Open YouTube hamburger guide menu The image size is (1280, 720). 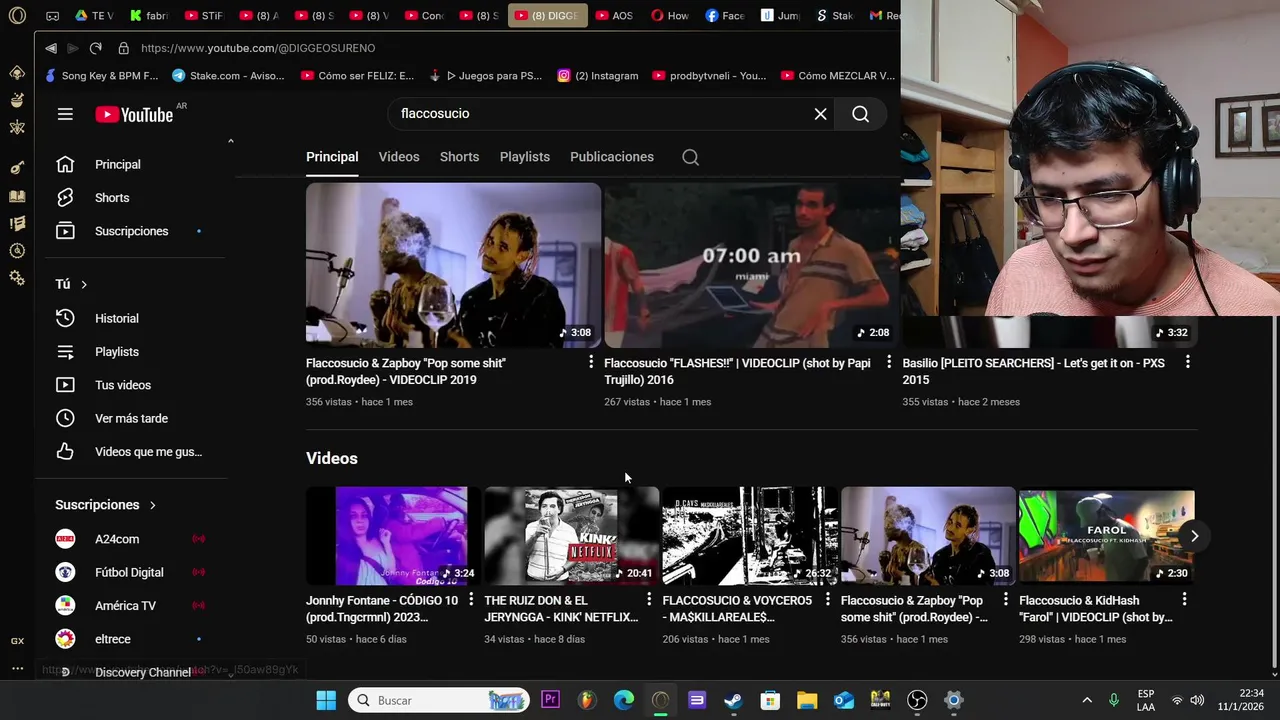pyautogui.click(x=65, y=114)
